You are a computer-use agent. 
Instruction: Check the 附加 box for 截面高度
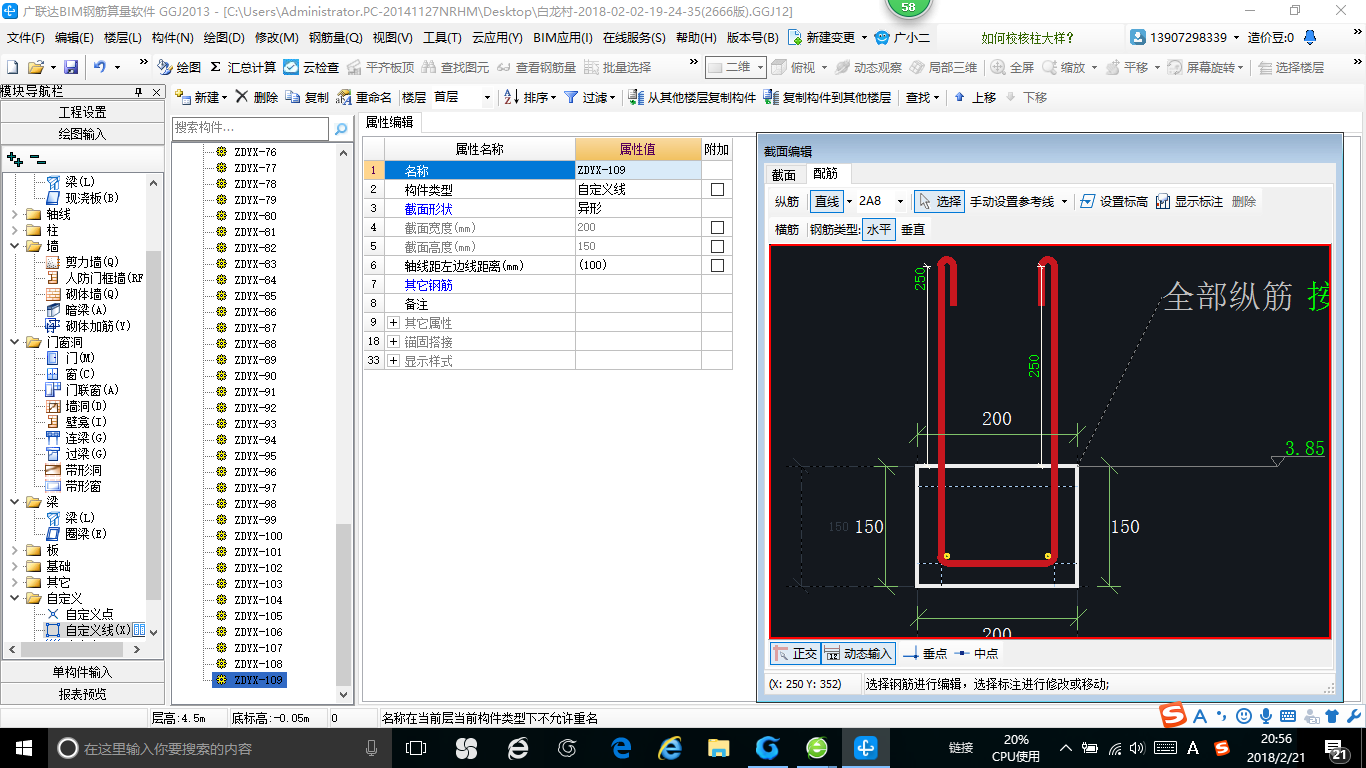(717, 246)
